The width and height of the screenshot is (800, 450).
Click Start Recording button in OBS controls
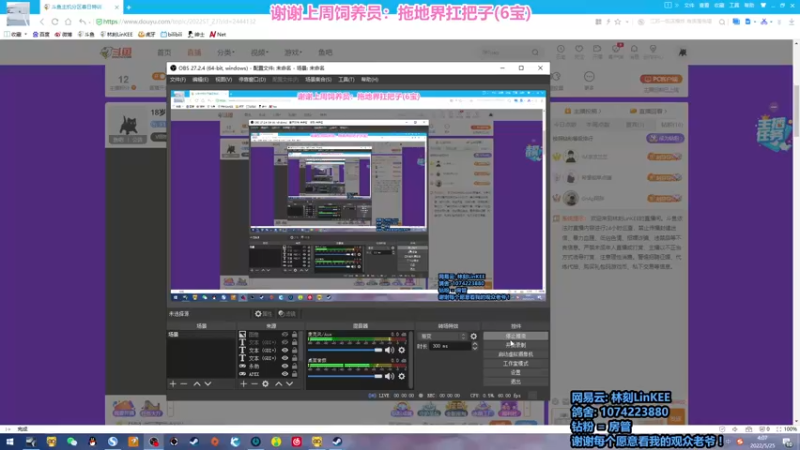coord(515,345)
